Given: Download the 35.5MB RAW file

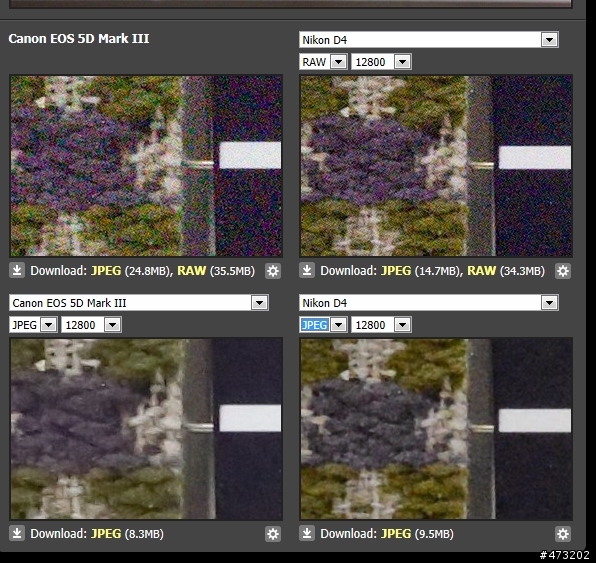Looking at the screenshot, I should (x=191, y=271).
